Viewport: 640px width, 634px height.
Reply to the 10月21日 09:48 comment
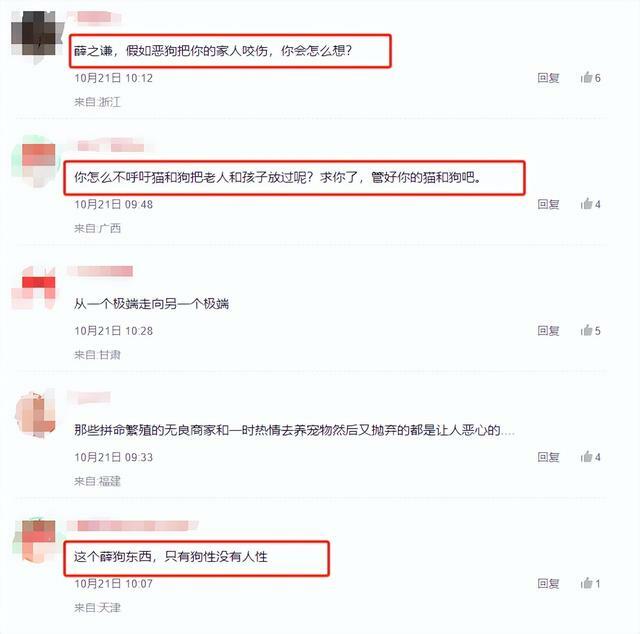coord(548,204)
